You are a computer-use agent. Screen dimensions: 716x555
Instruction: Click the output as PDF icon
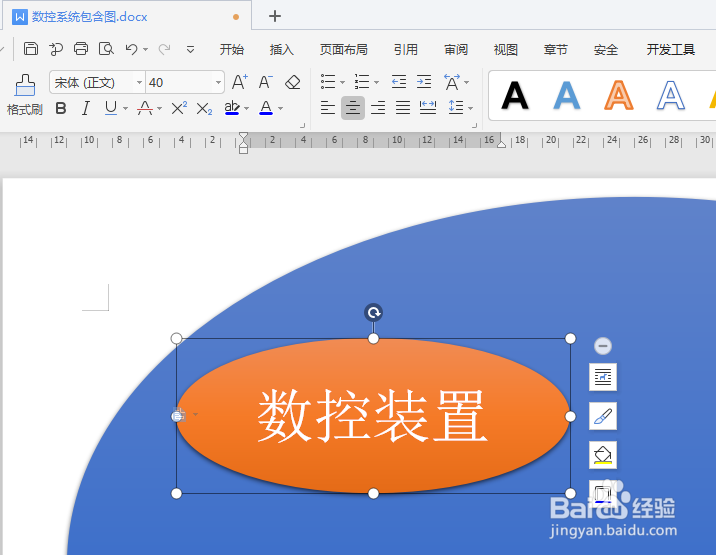point(56,48)
